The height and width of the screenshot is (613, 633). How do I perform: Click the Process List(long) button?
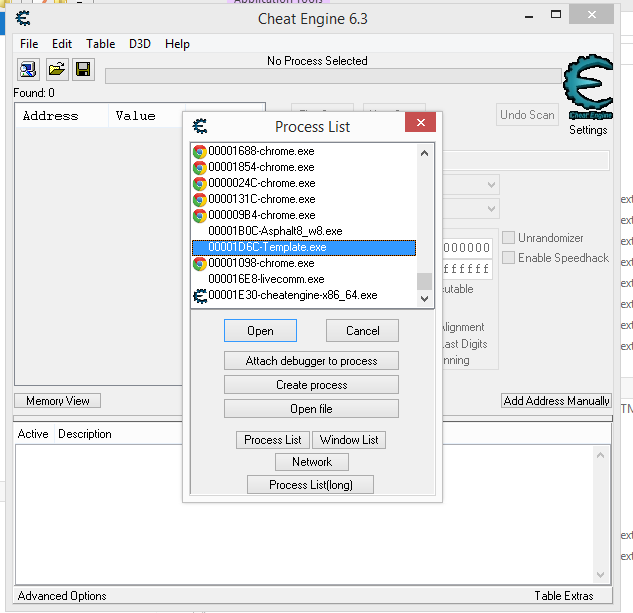[310, 485]
